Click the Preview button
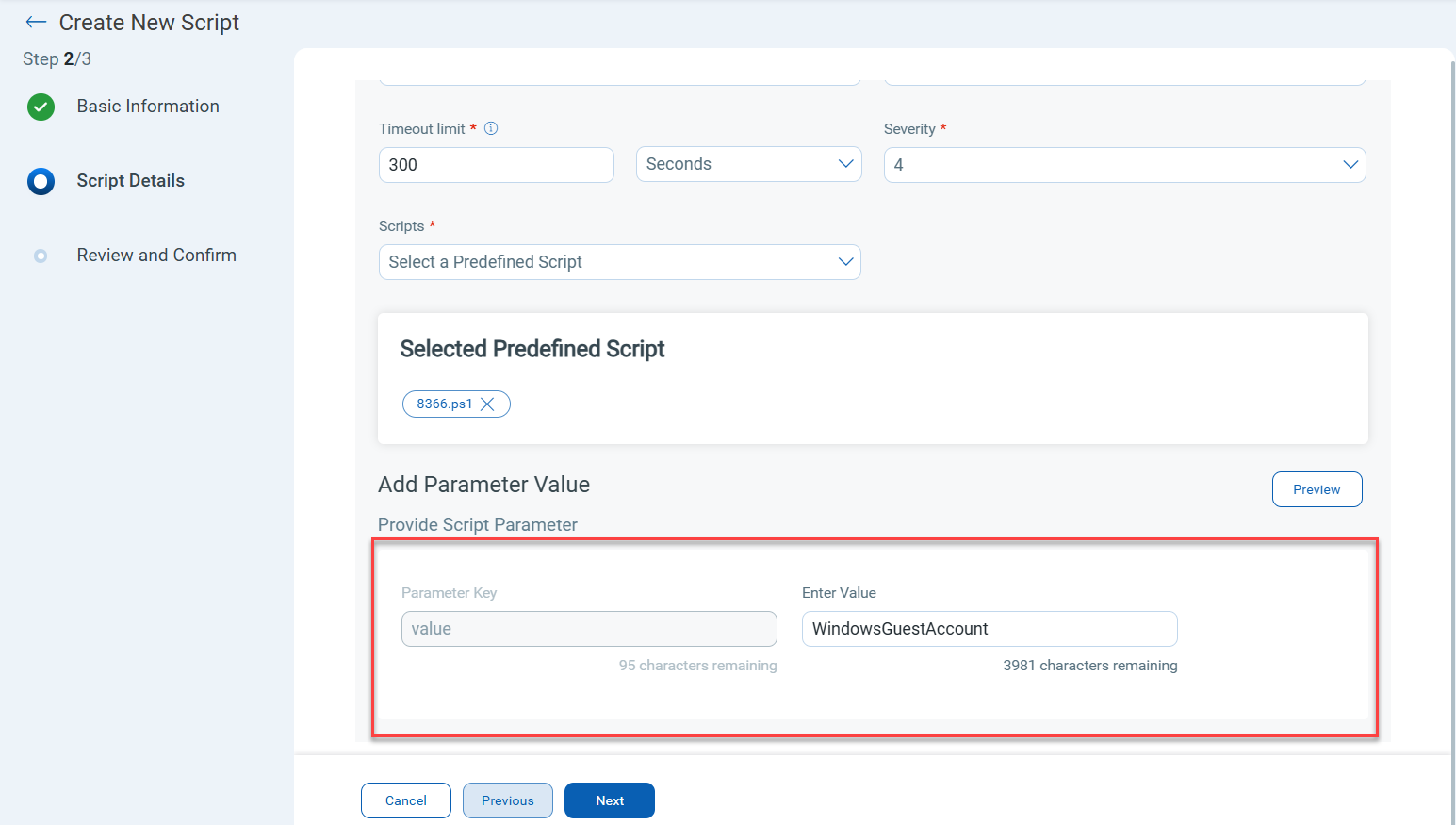 [x=1316, y=489]
